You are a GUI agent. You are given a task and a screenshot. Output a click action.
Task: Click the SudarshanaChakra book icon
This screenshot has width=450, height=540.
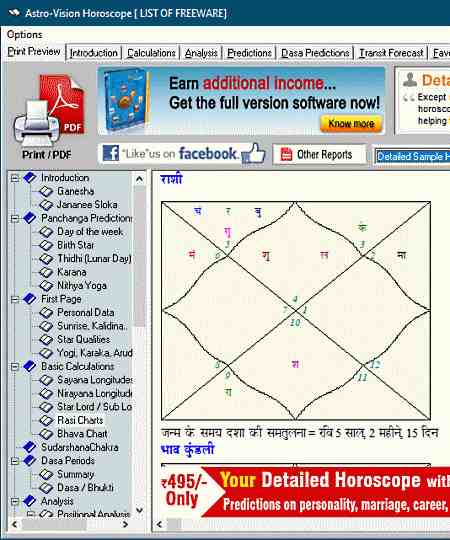coord(30,447)
